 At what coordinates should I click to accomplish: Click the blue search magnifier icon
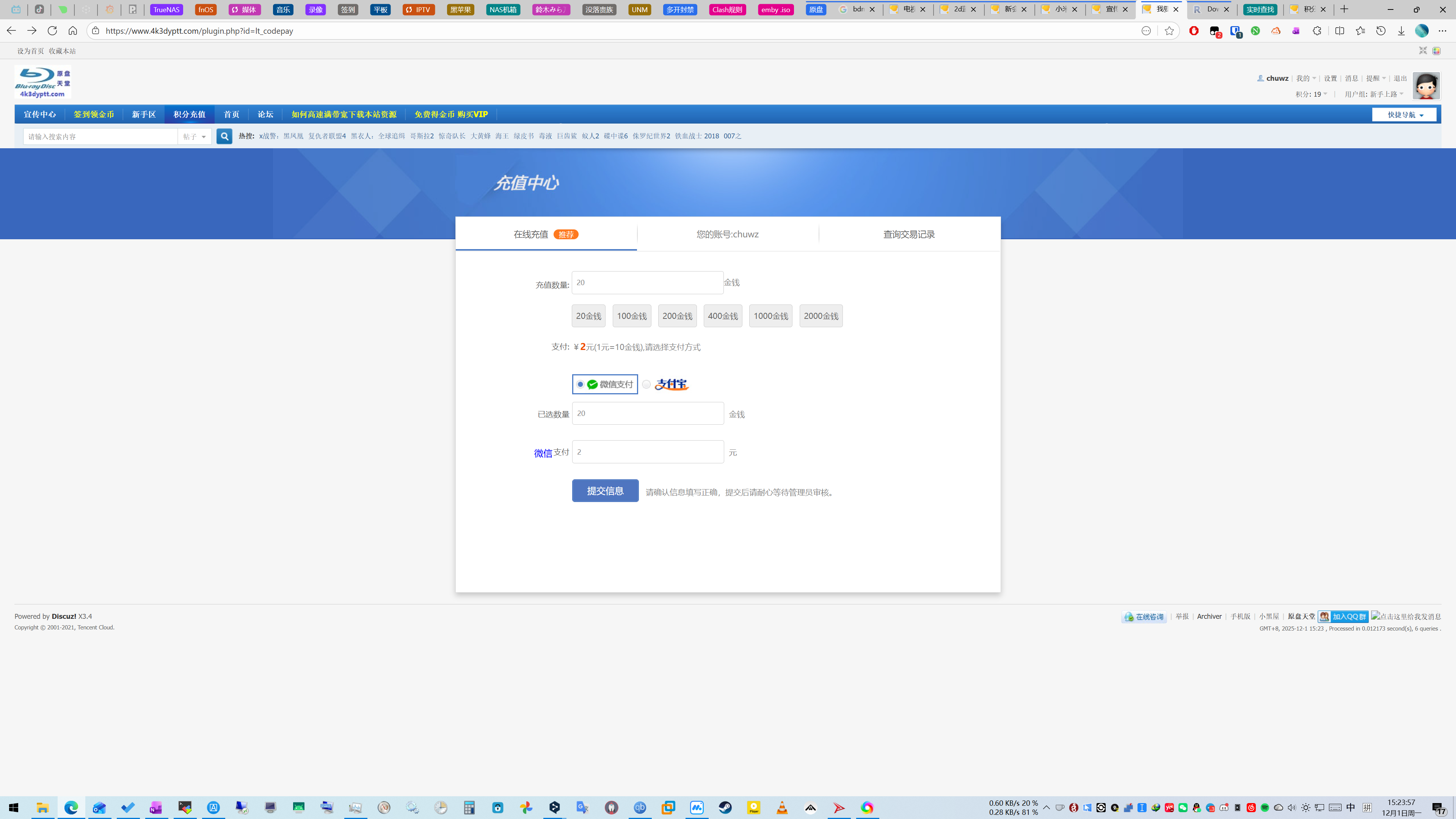pos(224,136)
